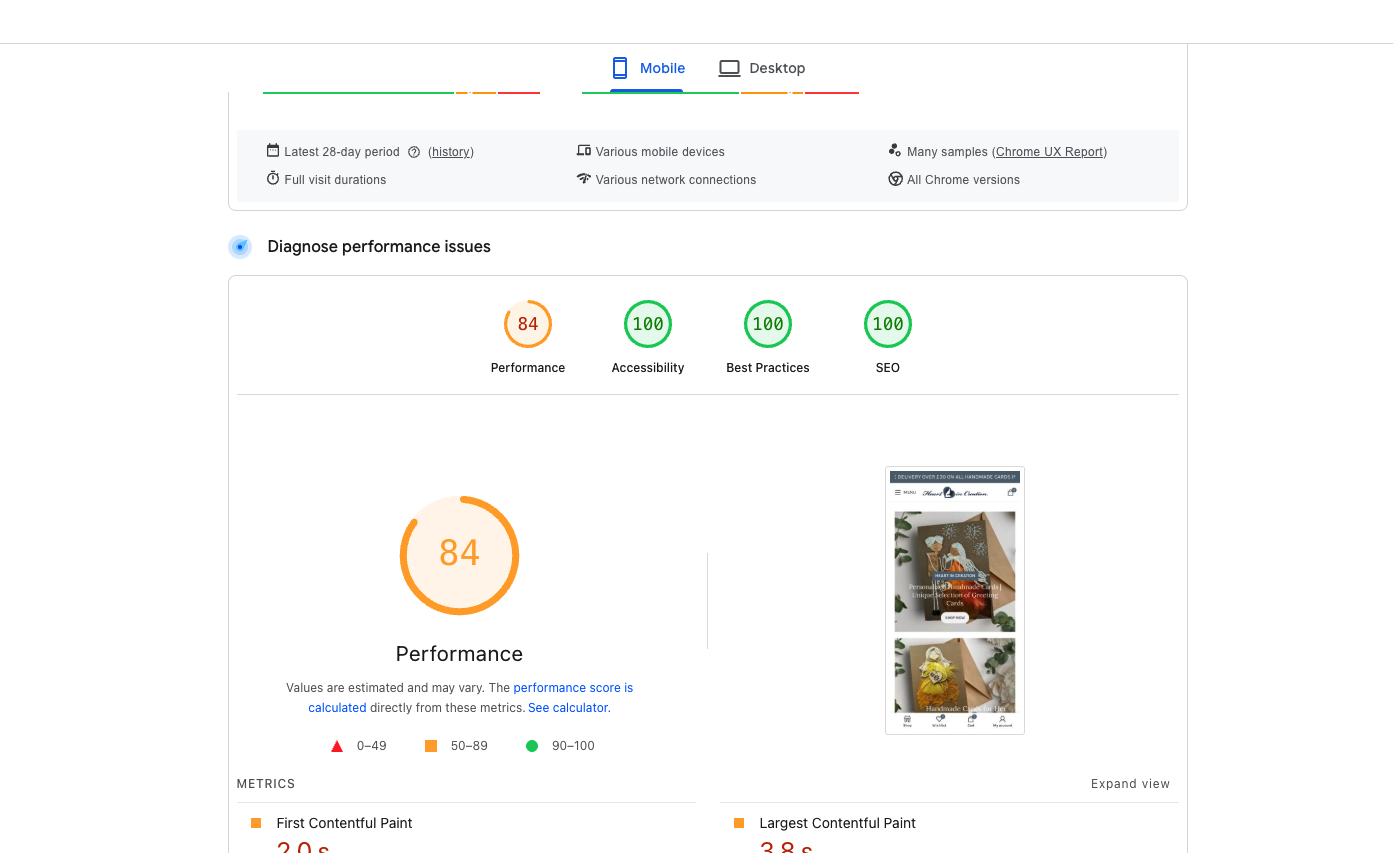Click the orange square beside First Contentful Paint
1393x853 pixels.
(x=256, y=823)
